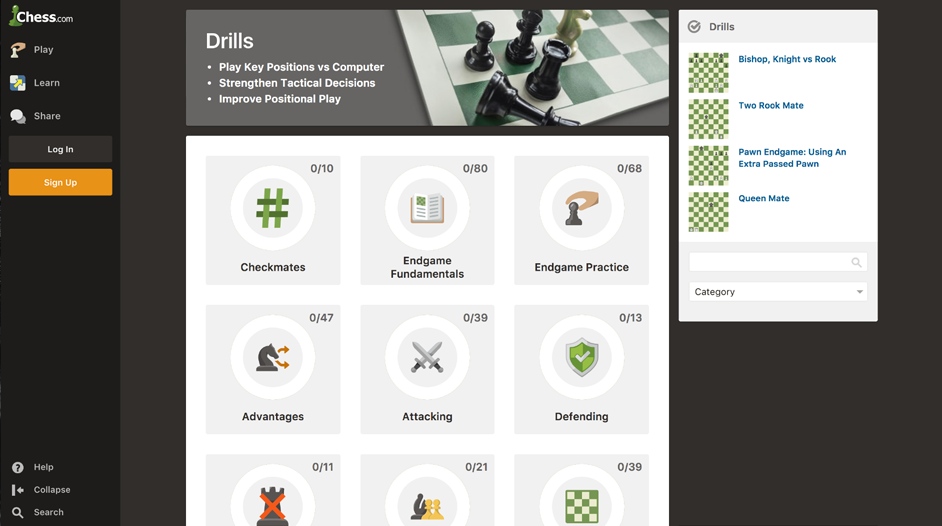The image size is (942, 526).
Task: Click the Queen Mate board thumbnail
Action: (708, 212)
